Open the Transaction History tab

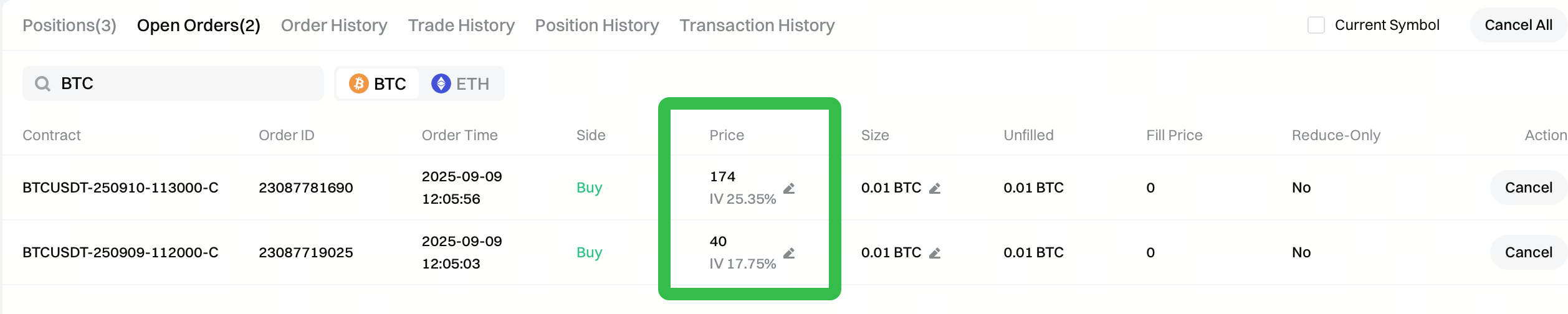pos(757,26)
